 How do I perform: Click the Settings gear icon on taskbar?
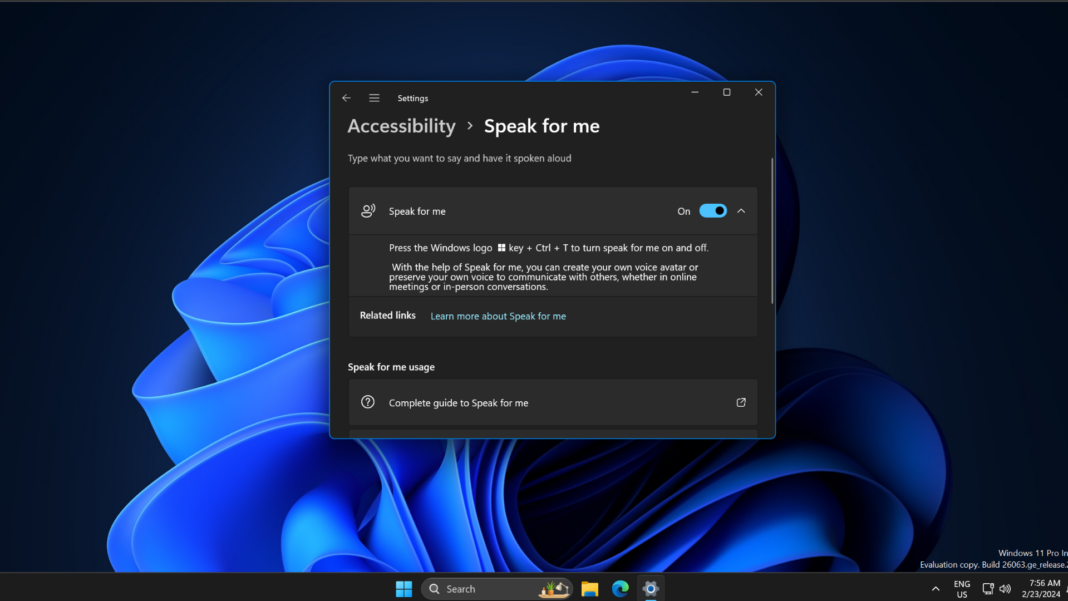point(651,588)
